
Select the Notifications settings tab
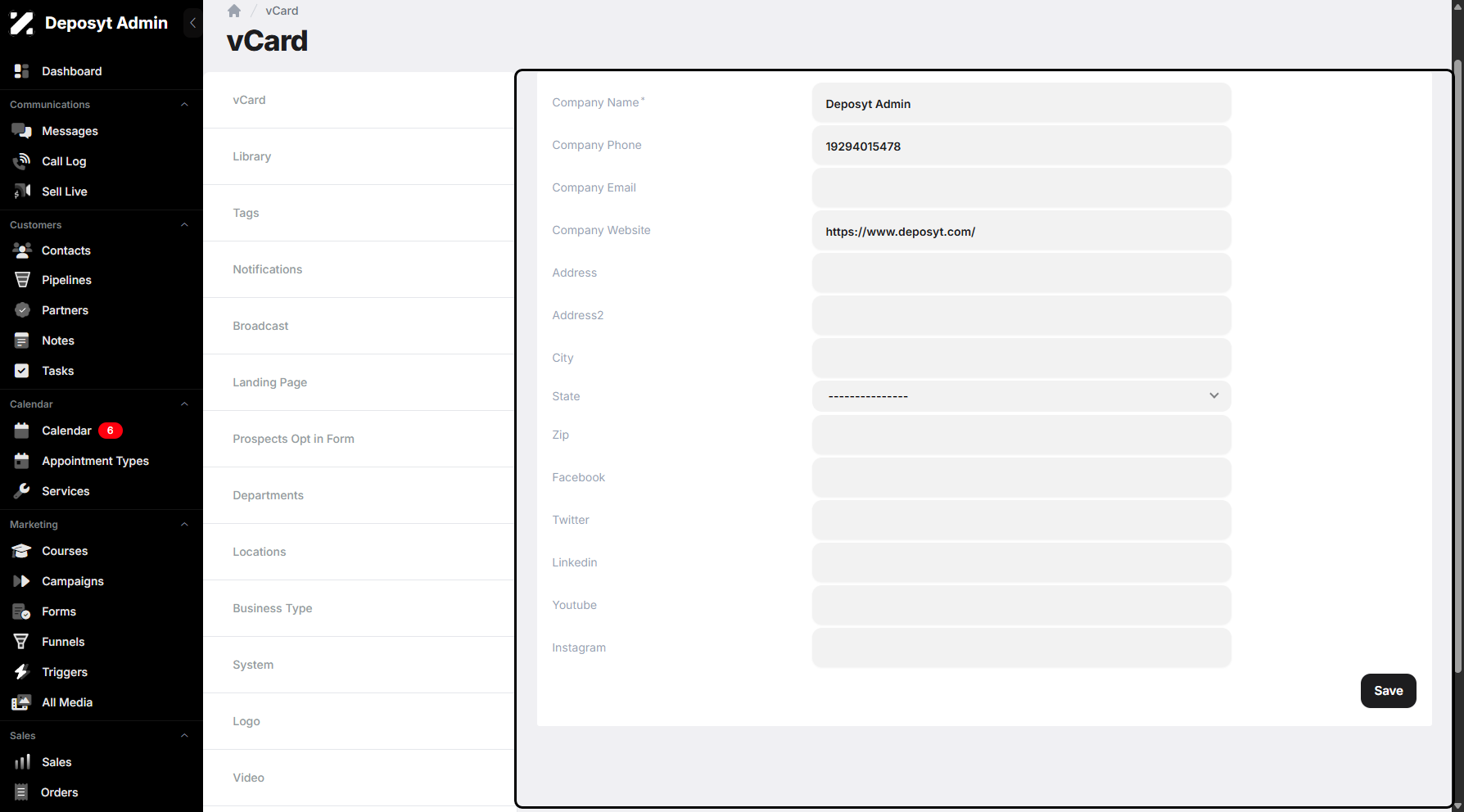click(x=359, y=269)
